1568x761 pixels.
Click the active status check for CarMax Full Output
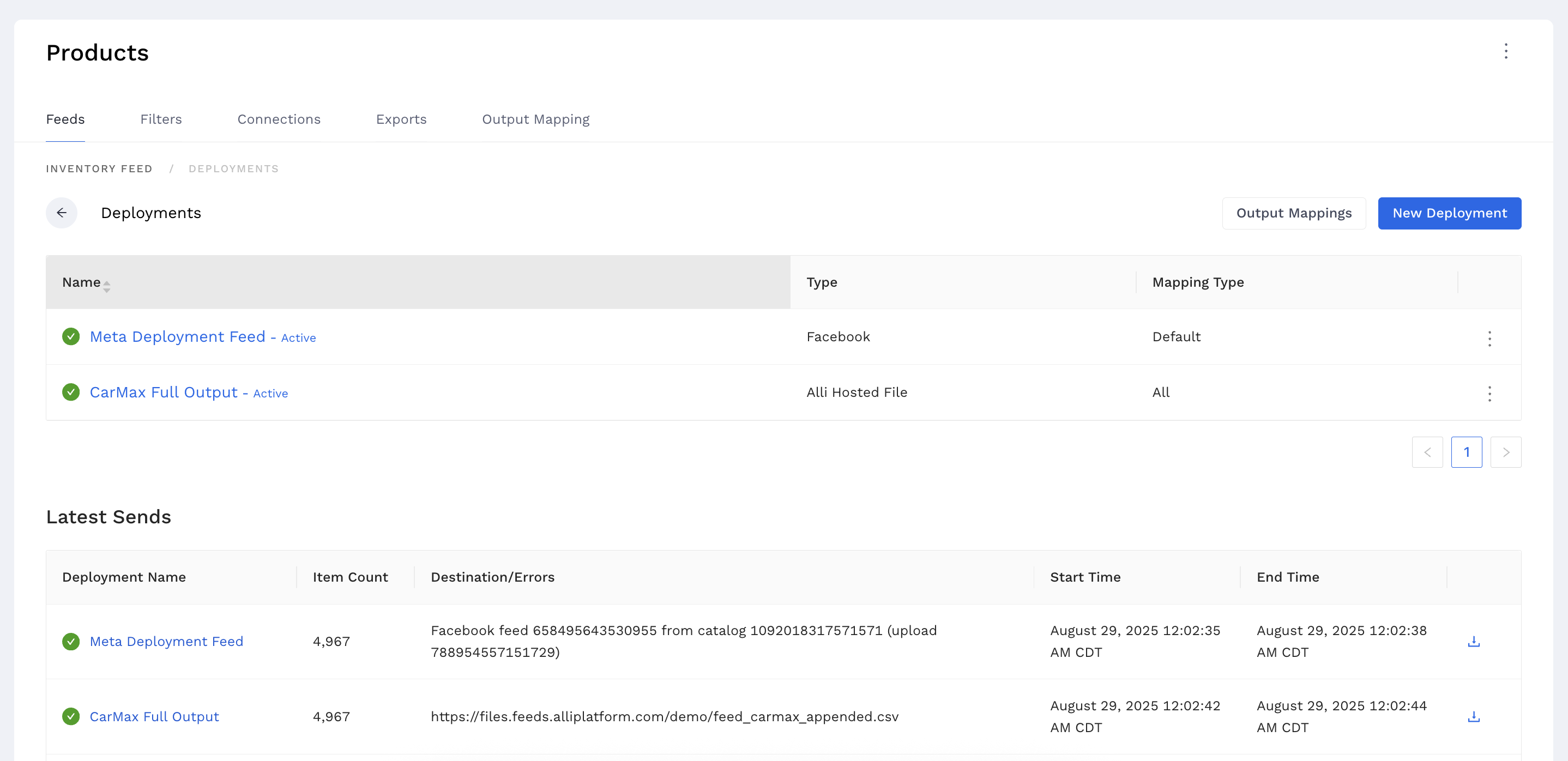point(71,392)
